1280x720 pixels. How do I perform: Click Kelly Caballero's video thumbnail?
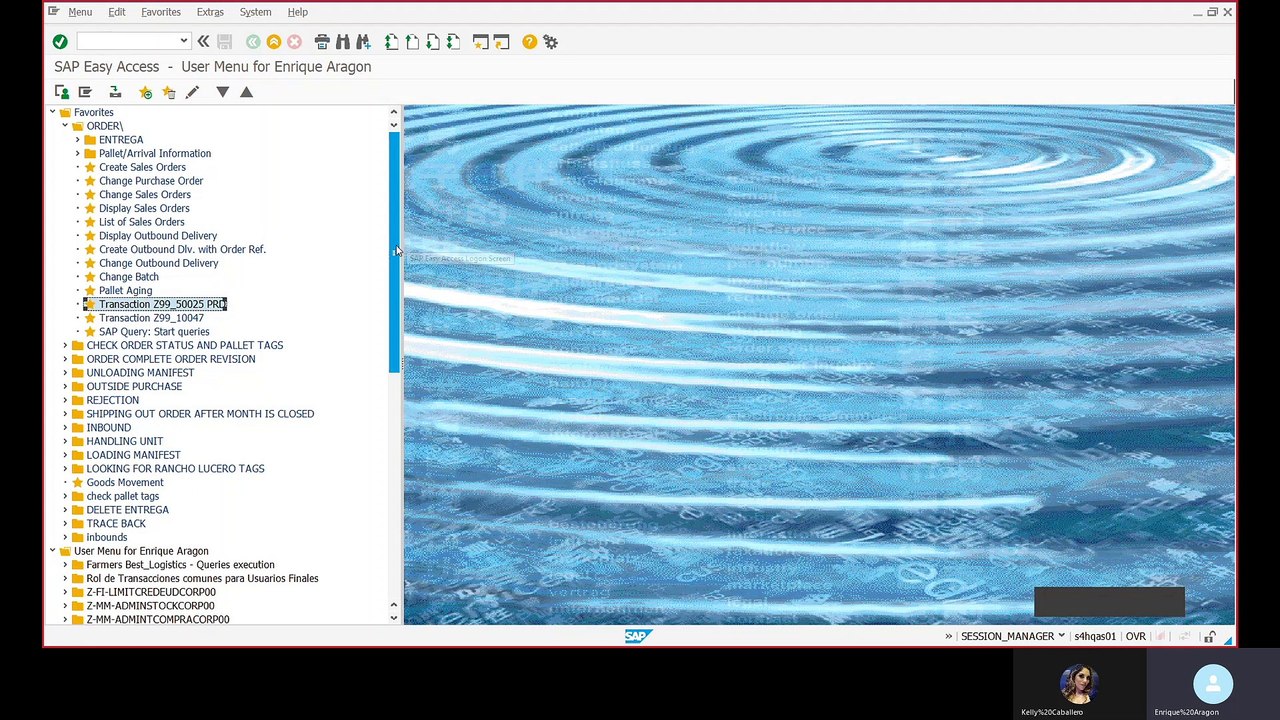[1080, 684]
